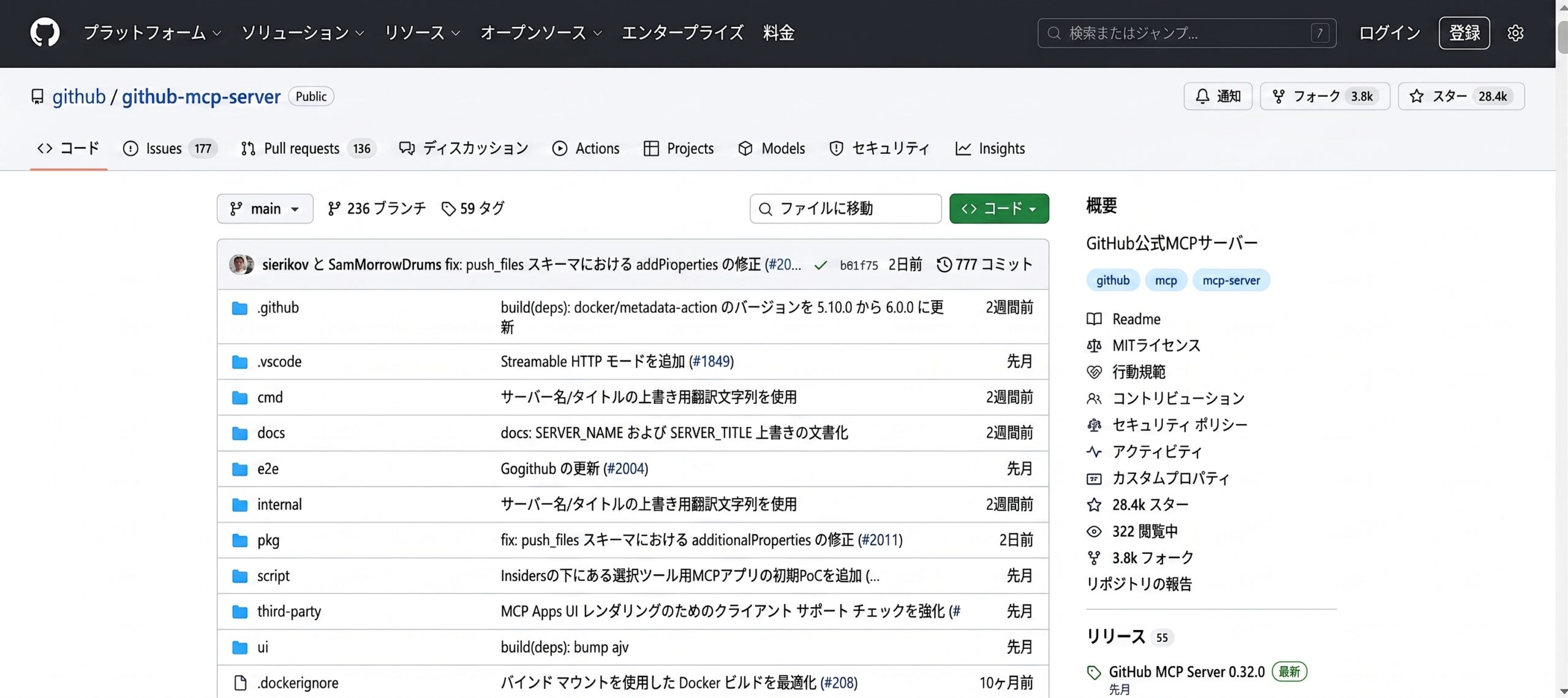This screenshot has height=698, width=1568.
Task: Open commit hash b01f75
Action: (x=858, y=265)
